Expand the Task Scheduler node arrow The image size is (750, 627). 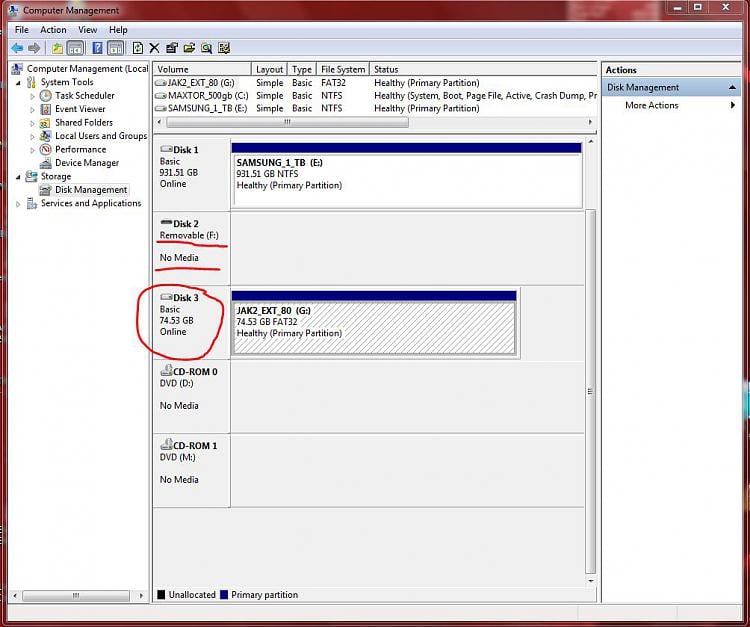[x=32, y=96]
